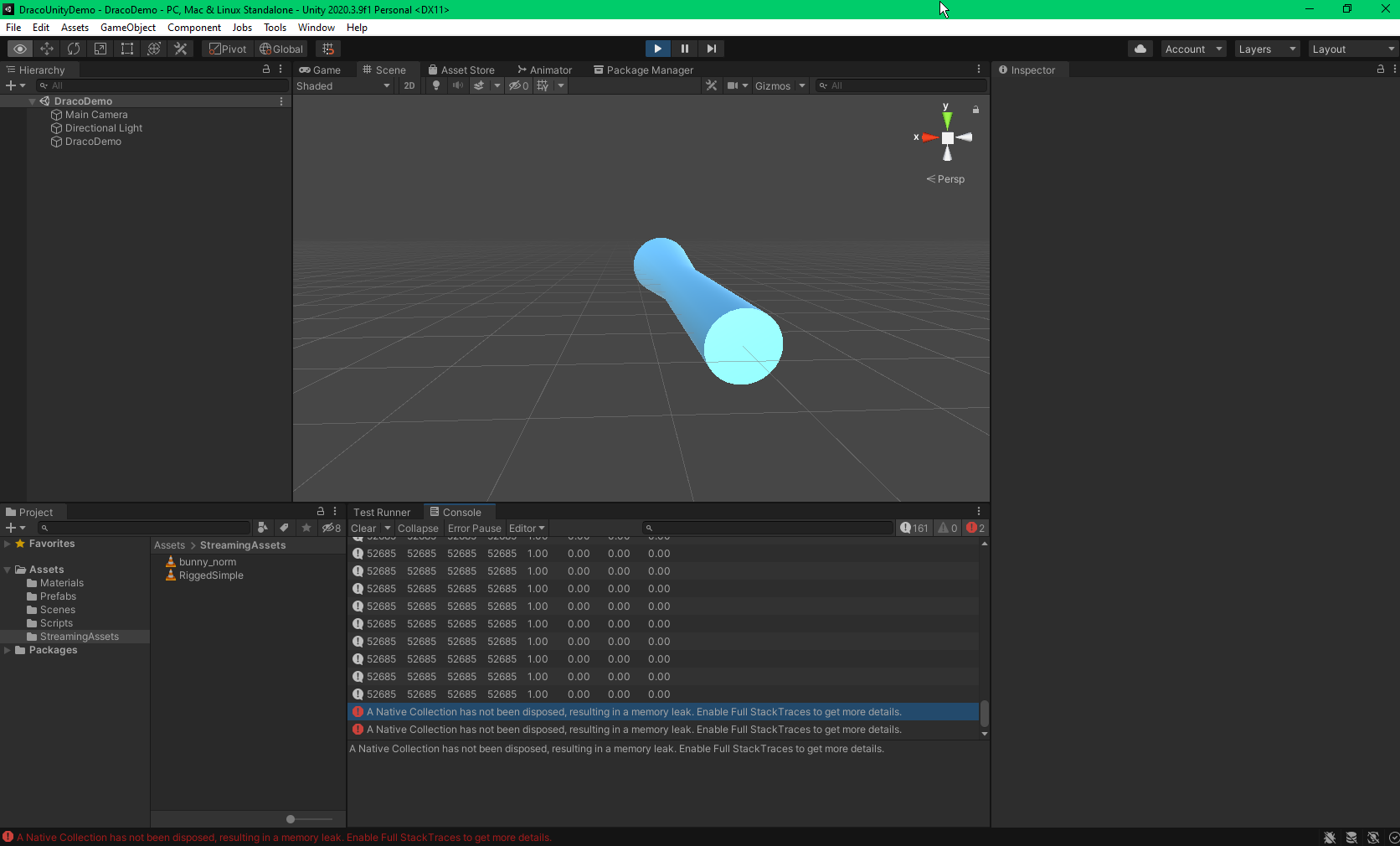1400x846 pixels.
Task: Select the Rect tool
Action: click(x=127, y=49)
